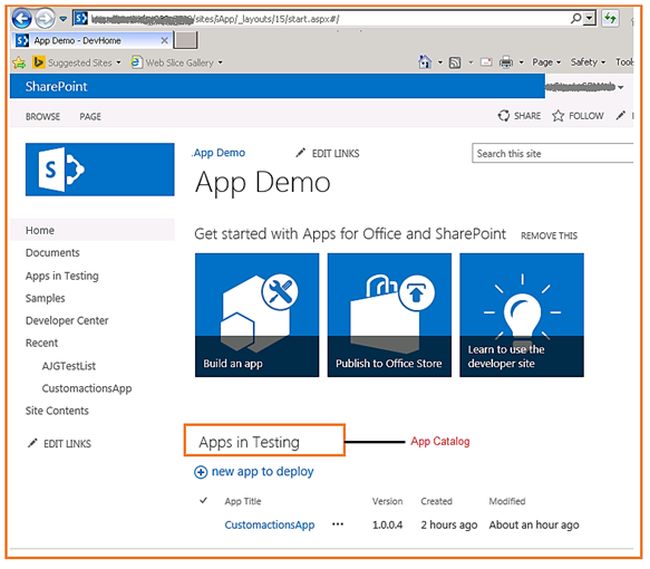Click the Build an app tile
Image resolution: width=650 pixels, height=569 pixels.
[257, 315]
